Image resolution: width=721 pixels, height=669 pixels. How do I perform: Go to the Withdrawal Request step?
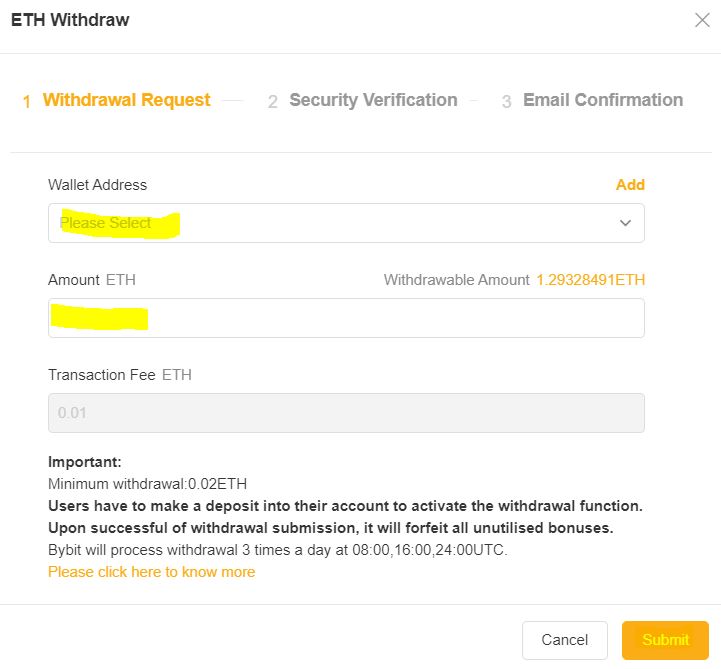click(x=126, y=100)
